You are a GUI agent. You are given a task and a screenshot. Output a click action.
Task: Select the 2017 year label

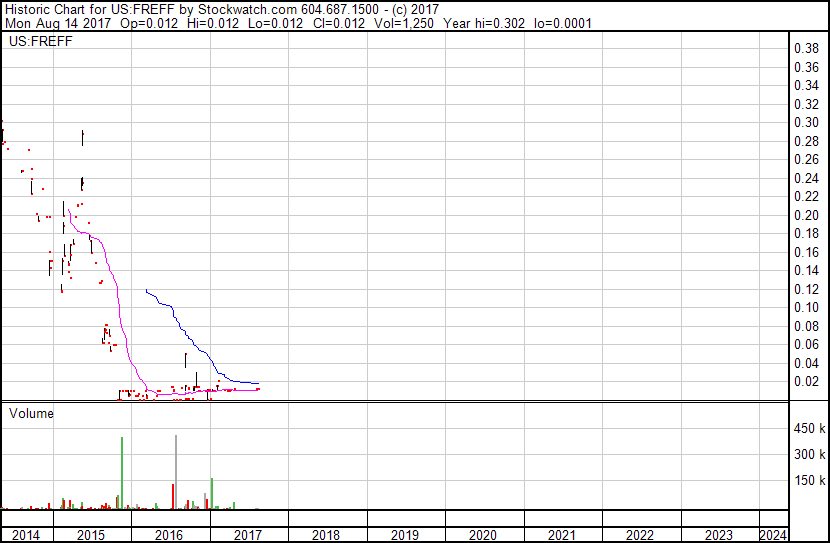tap(247, 535)
